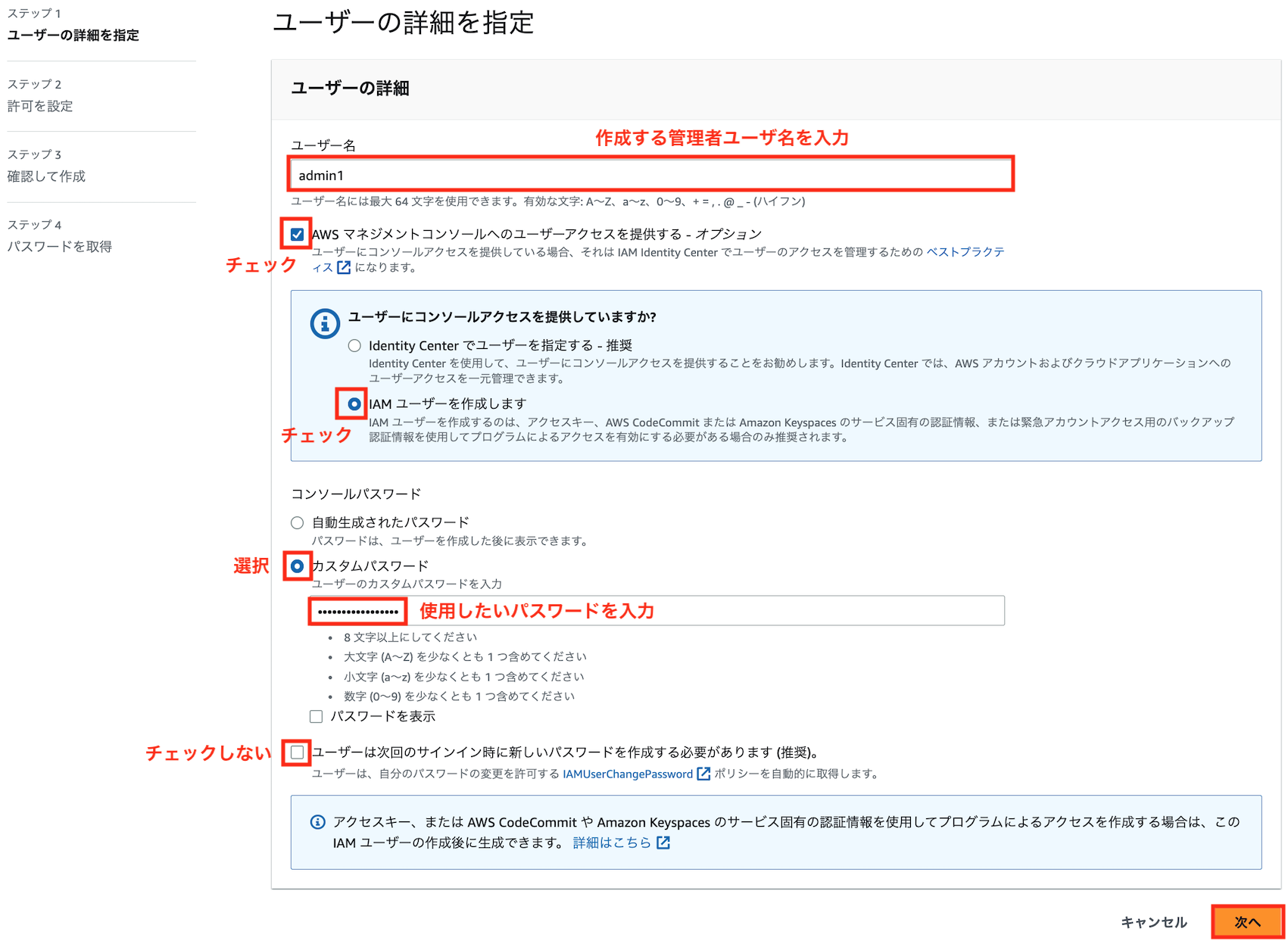Enable パスワードを表示 checkbox
1288x944 pixels.
coord(317,716)
